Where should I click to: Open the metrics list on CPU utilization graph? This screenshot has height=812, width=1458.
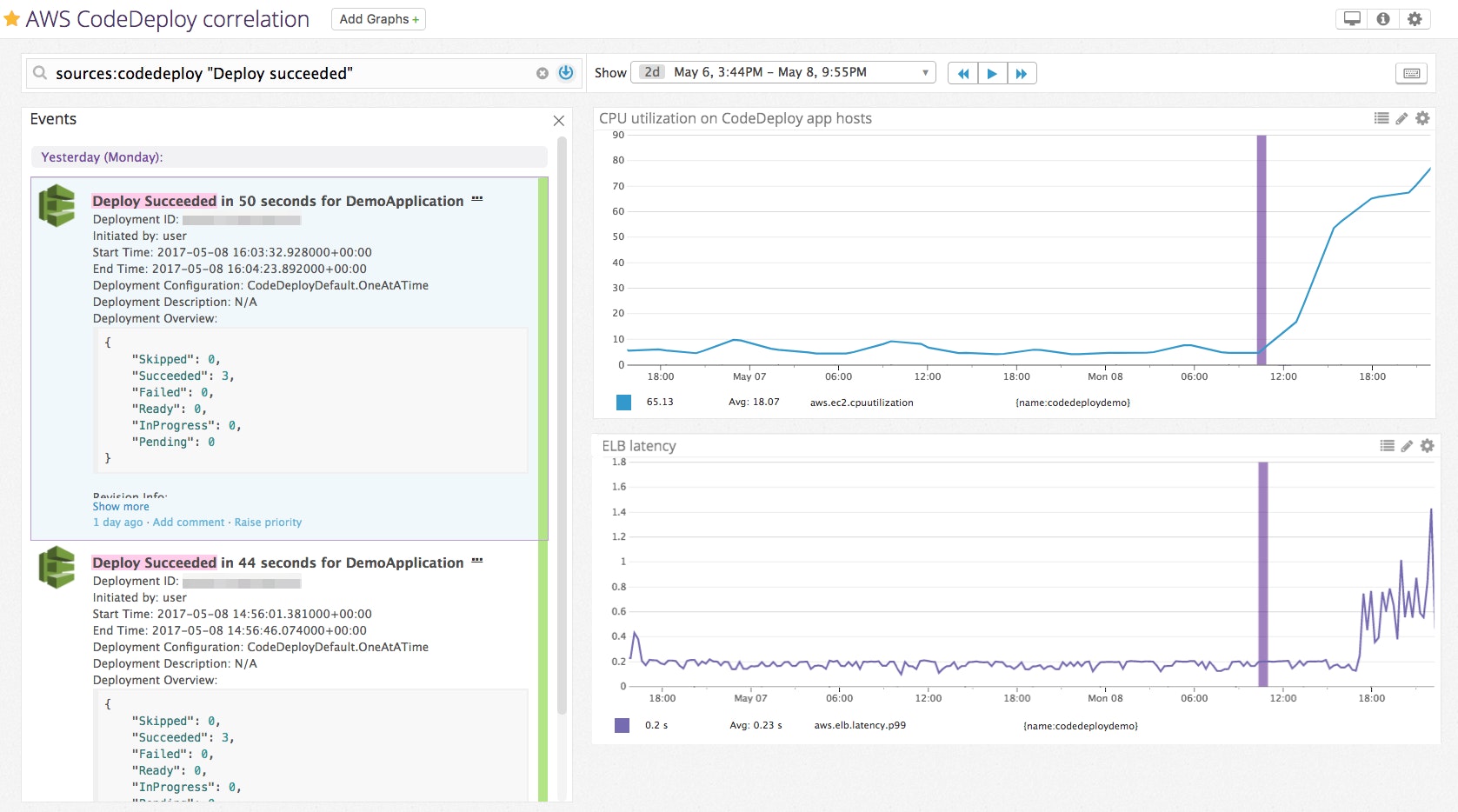[1380, 118]
